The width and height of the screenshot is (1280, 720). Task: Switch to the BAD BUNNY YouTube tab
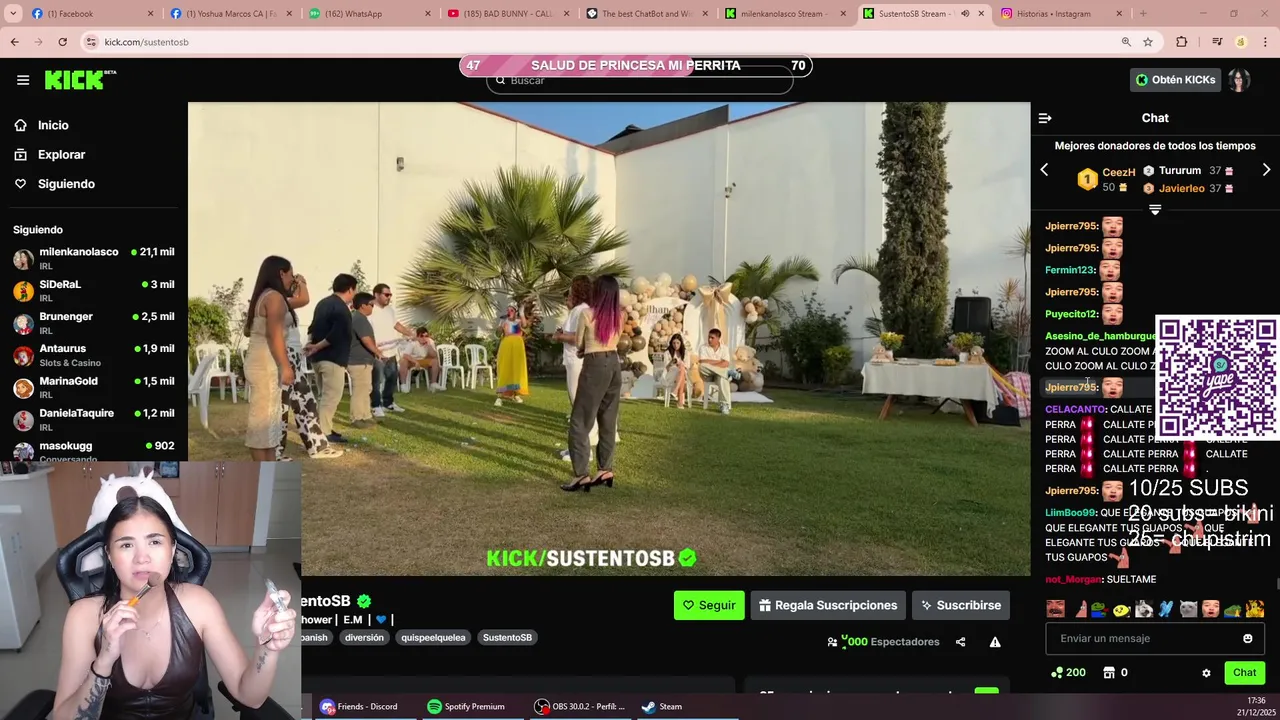pyautogui.click(x=508, y=14)
